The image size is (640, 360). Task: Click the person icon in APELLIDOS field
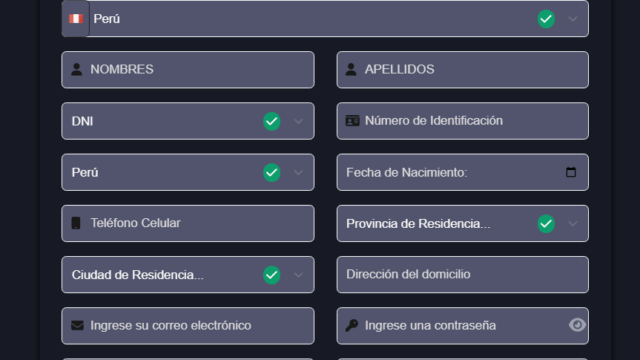coord(351,69)
